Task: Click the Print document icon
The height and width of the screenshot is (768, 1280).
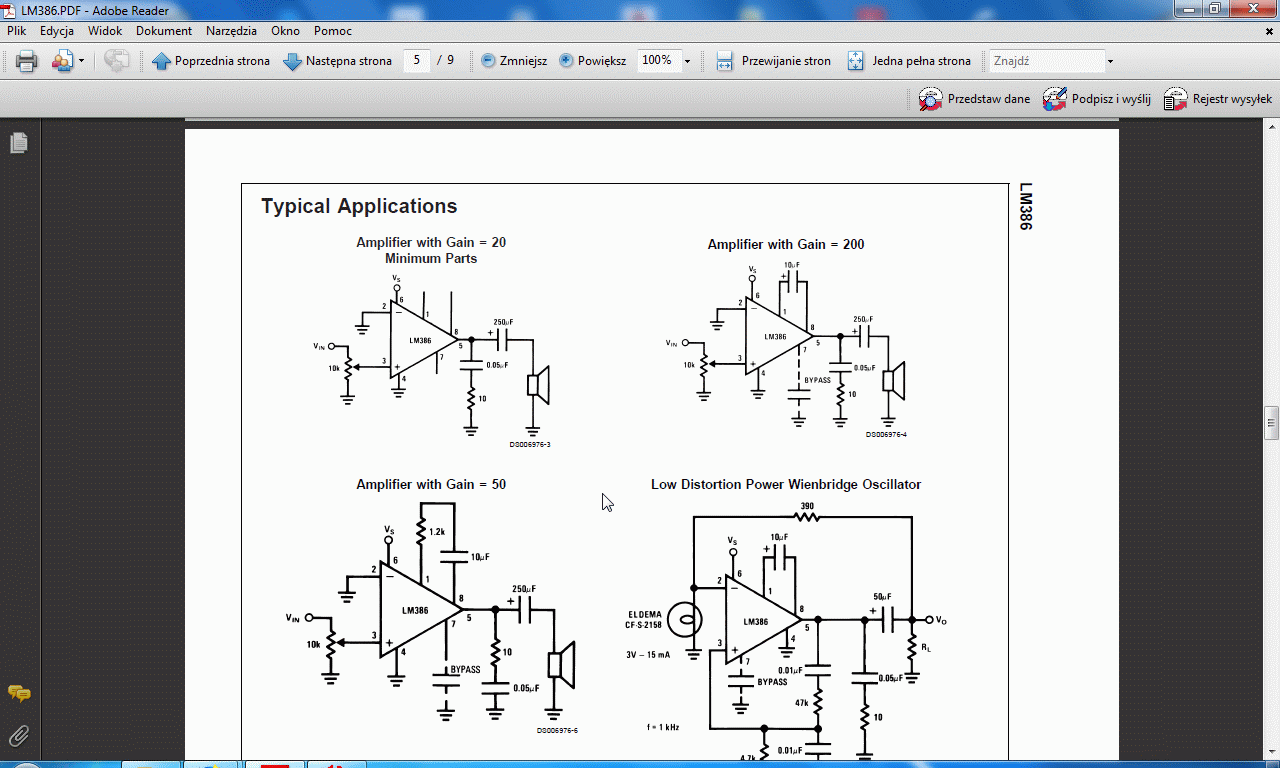Action: coord(26,61)
